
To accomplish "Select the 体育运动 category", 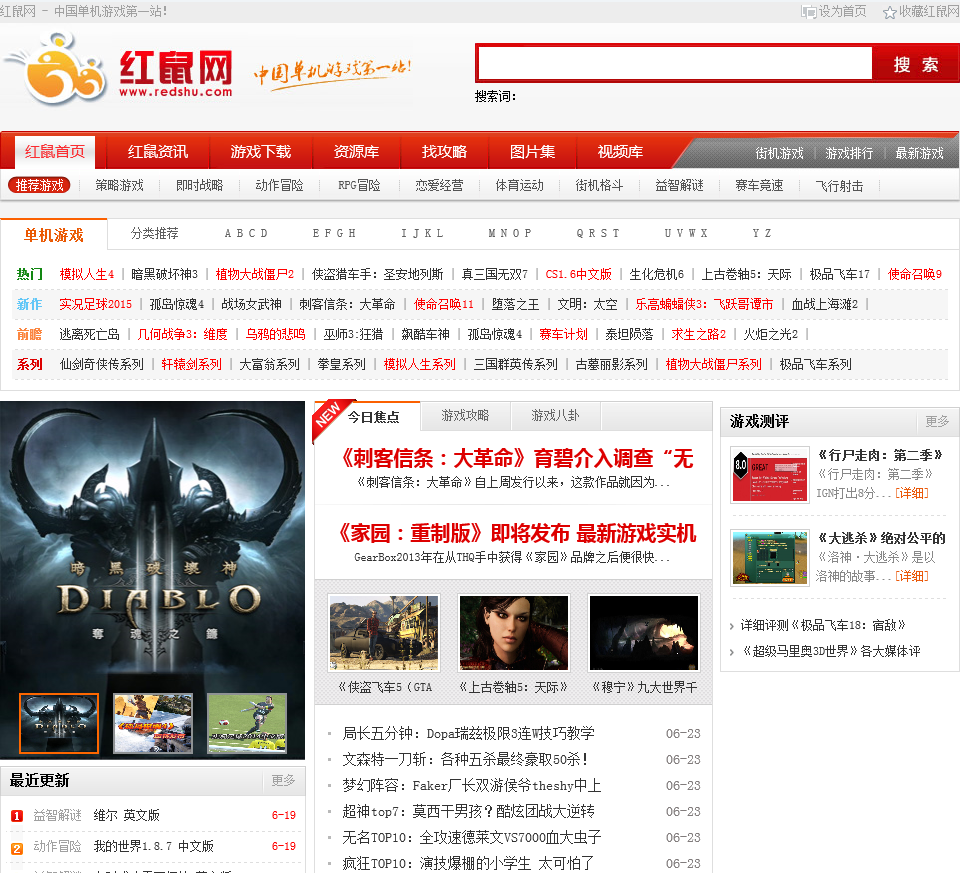I will coord(519,185).
